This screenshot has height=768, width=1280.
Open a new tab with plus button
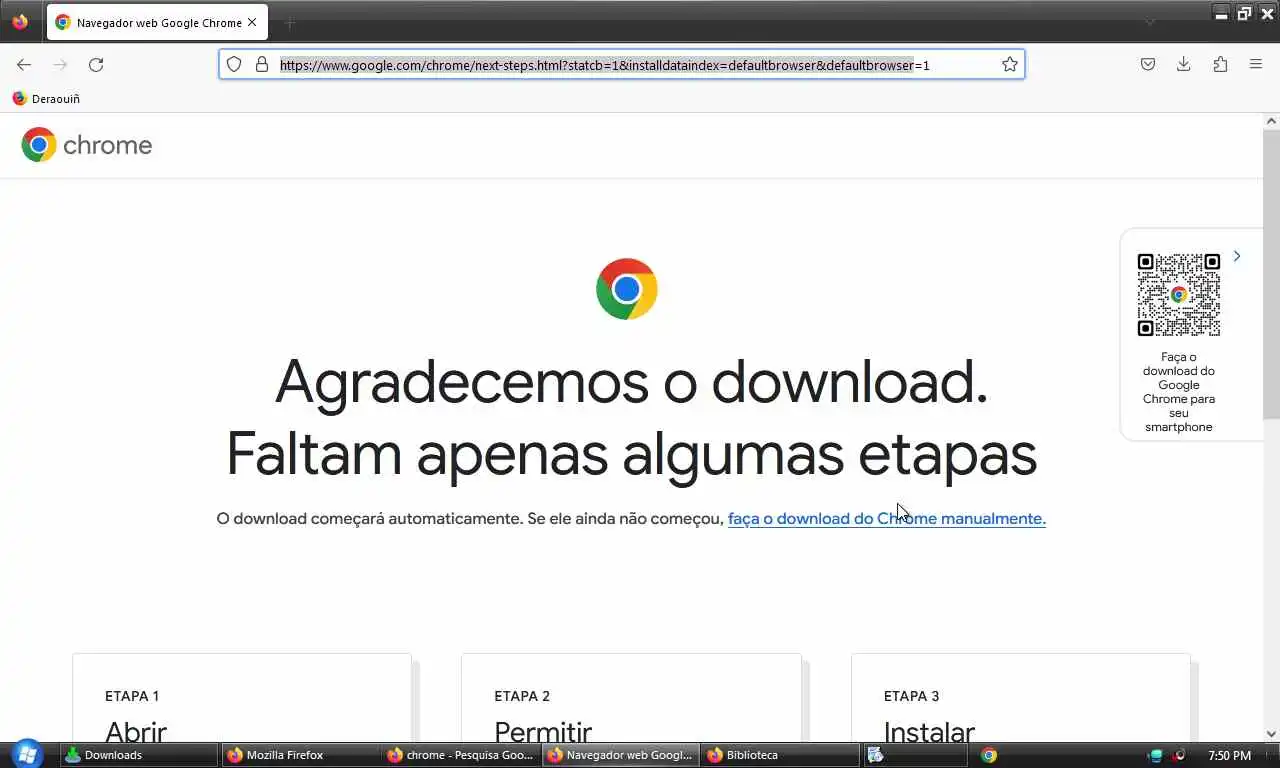point(290,22)
